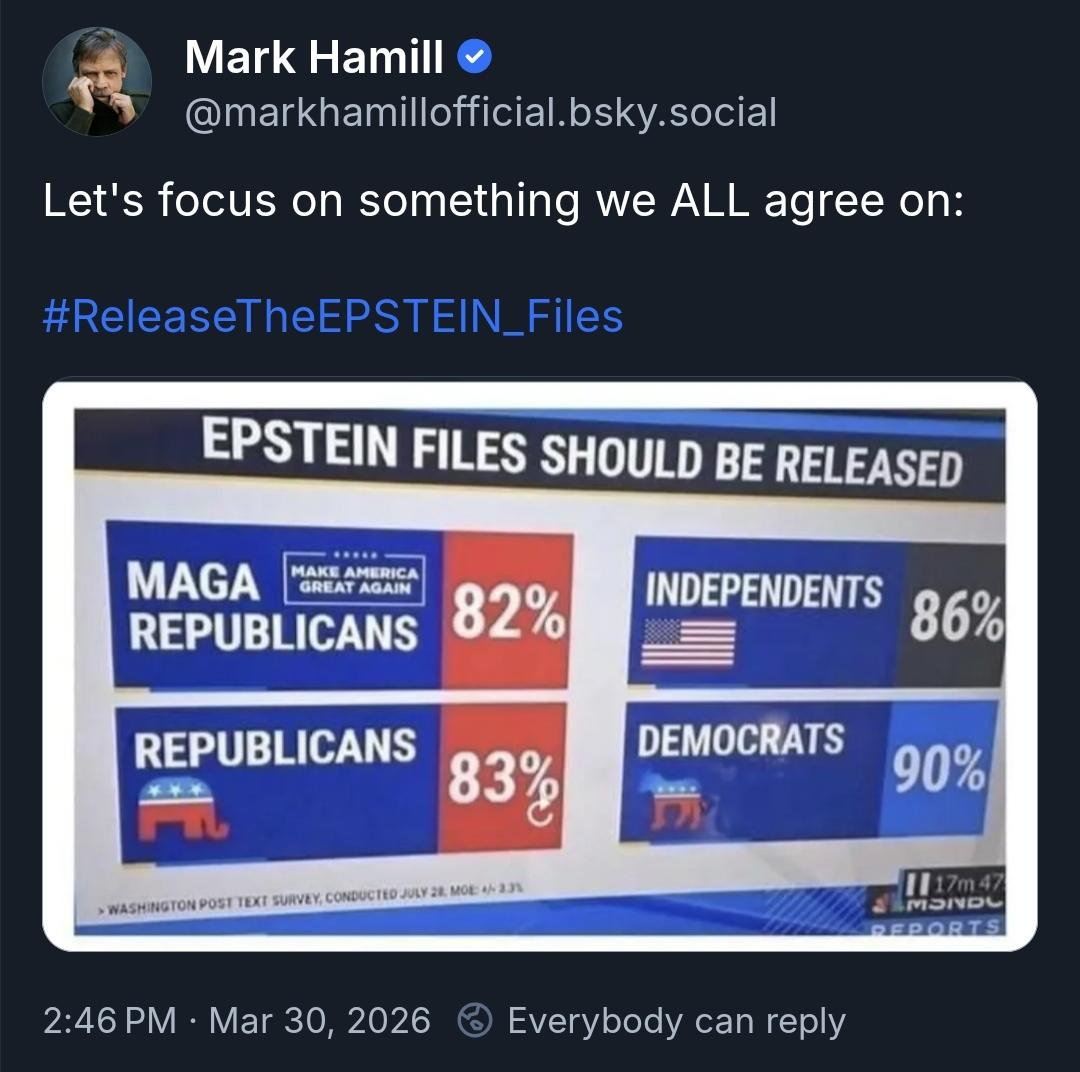Click the Everybody can reply label
Viewport: 1080px width, 1072px height.
(676, 1021)
